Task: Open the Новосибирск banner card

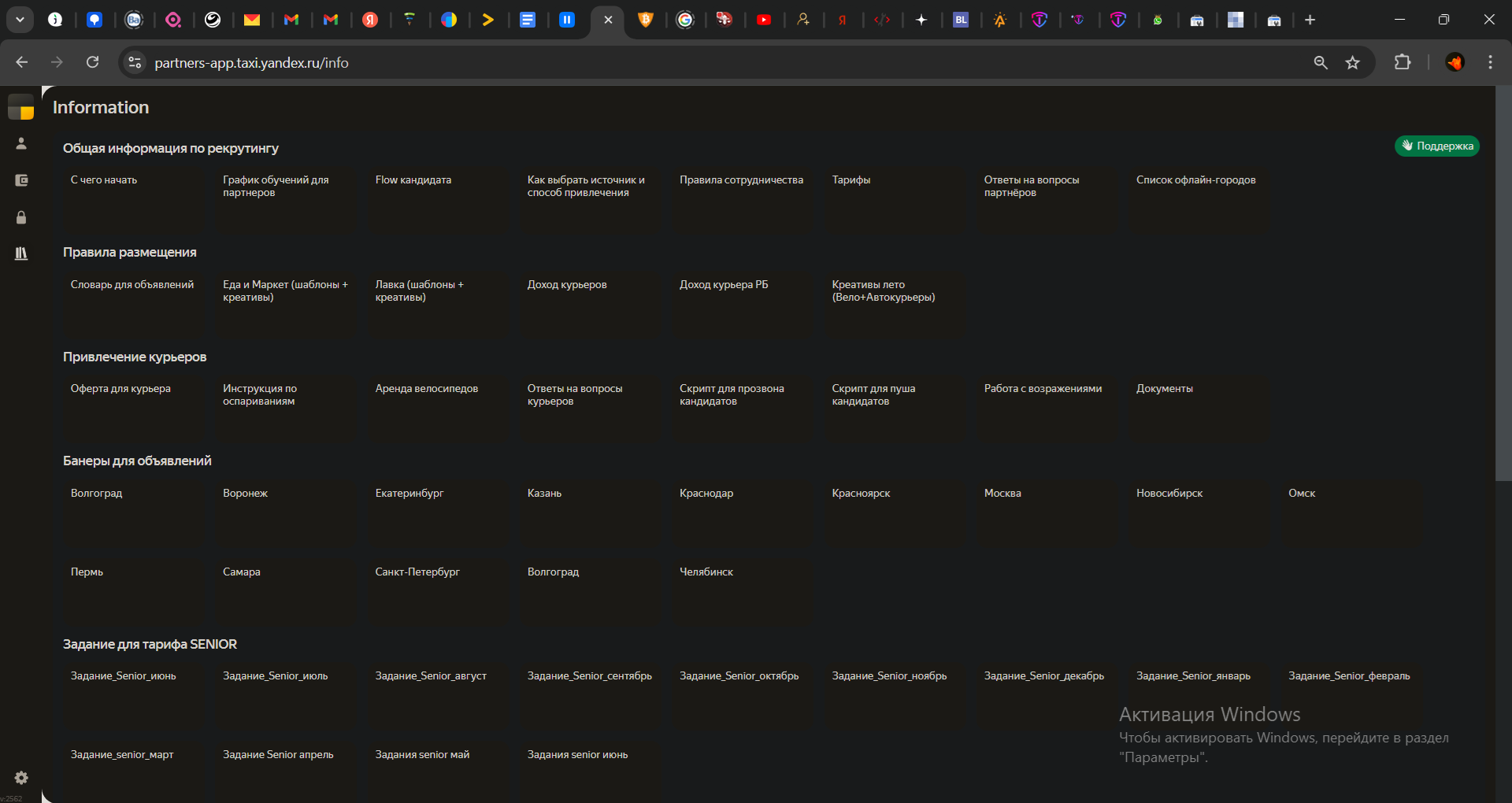Action: pyautogui.click(x=1199, y=513)
